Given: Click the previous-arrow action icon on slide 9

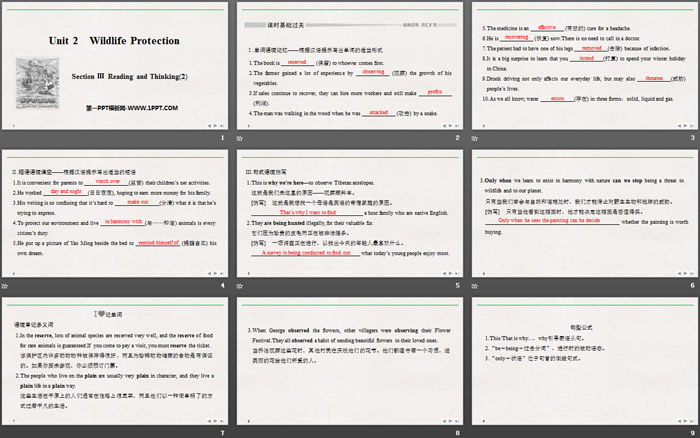Looking at the screenshot, I should [679, 421].
